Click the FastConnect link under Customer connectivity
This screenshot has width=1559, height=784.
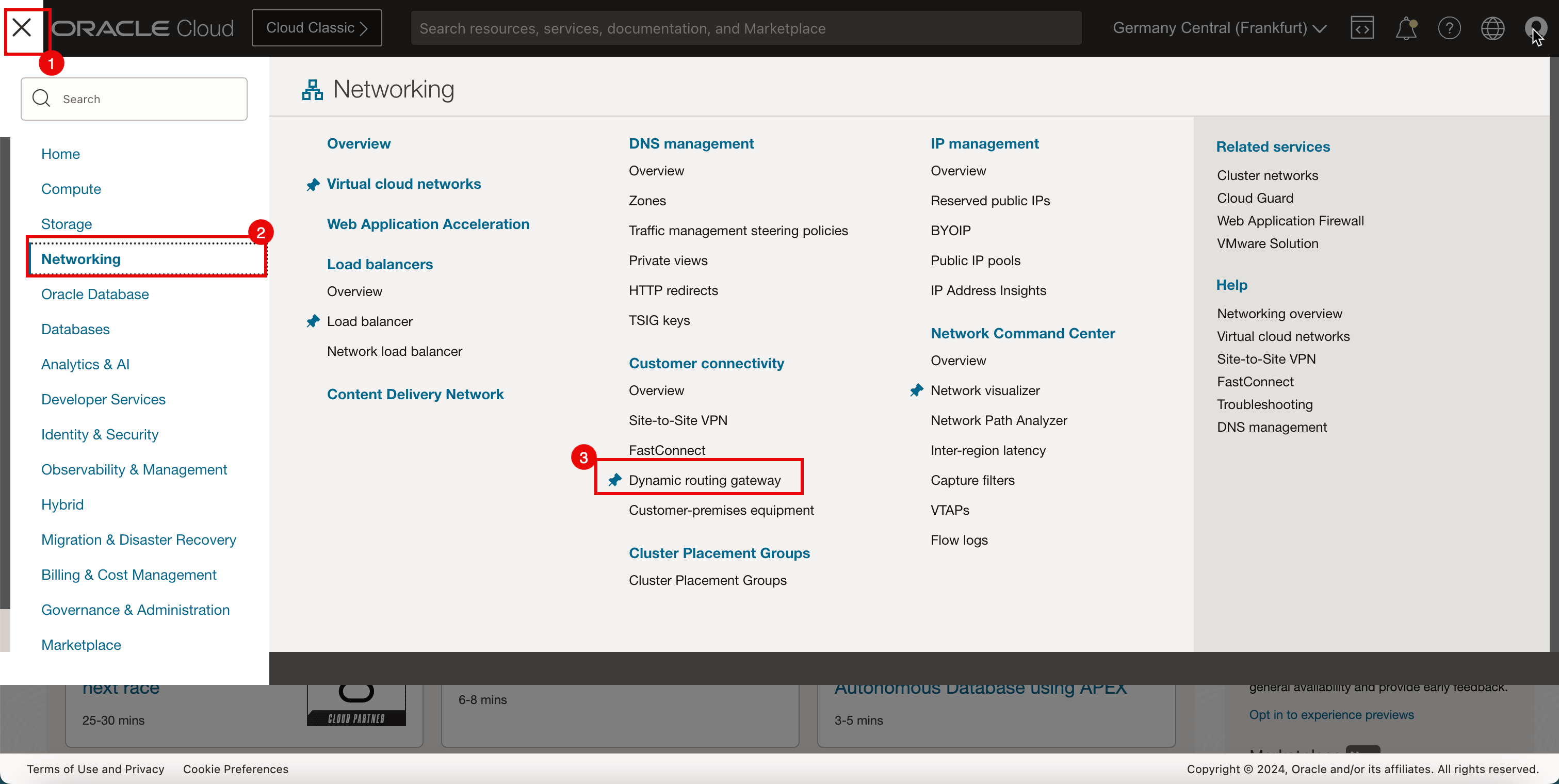click(667, 450)
